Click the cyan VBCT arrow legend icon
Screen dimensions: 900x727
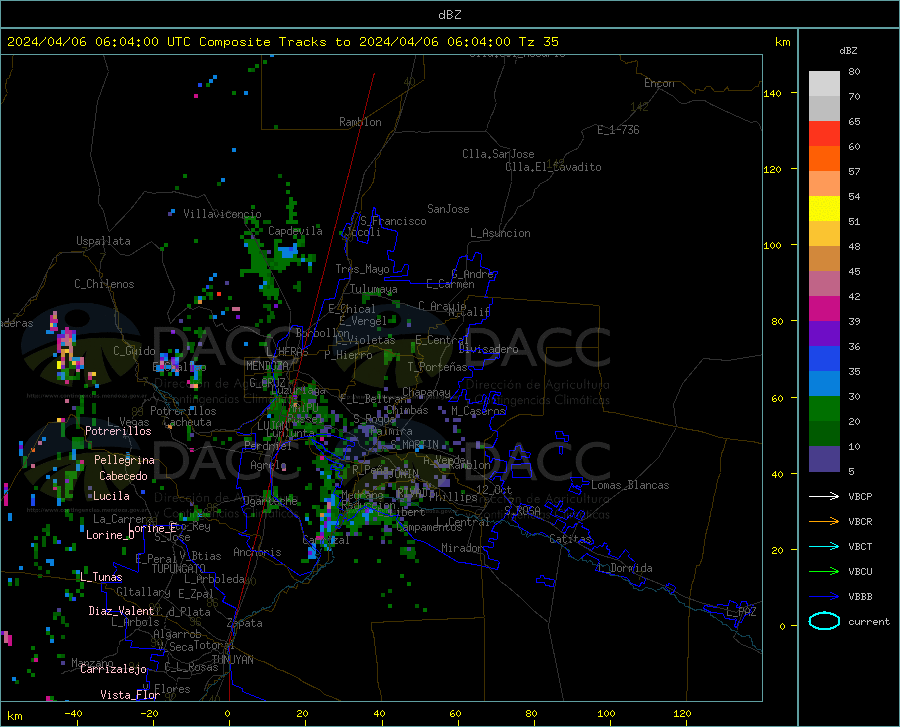(824, 546)
